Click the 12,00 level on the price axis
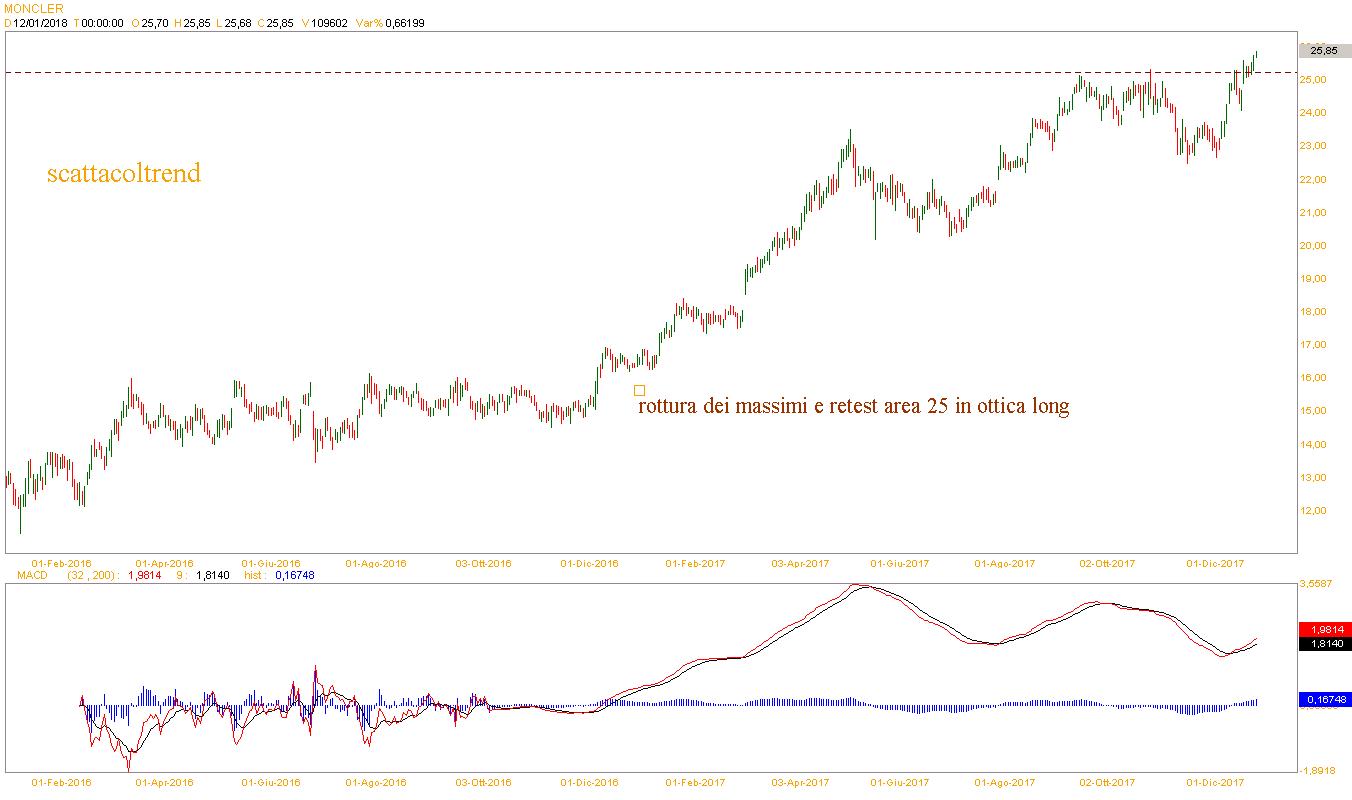The width and height of the screenshot is (1352, 800). click(1313, 510)
